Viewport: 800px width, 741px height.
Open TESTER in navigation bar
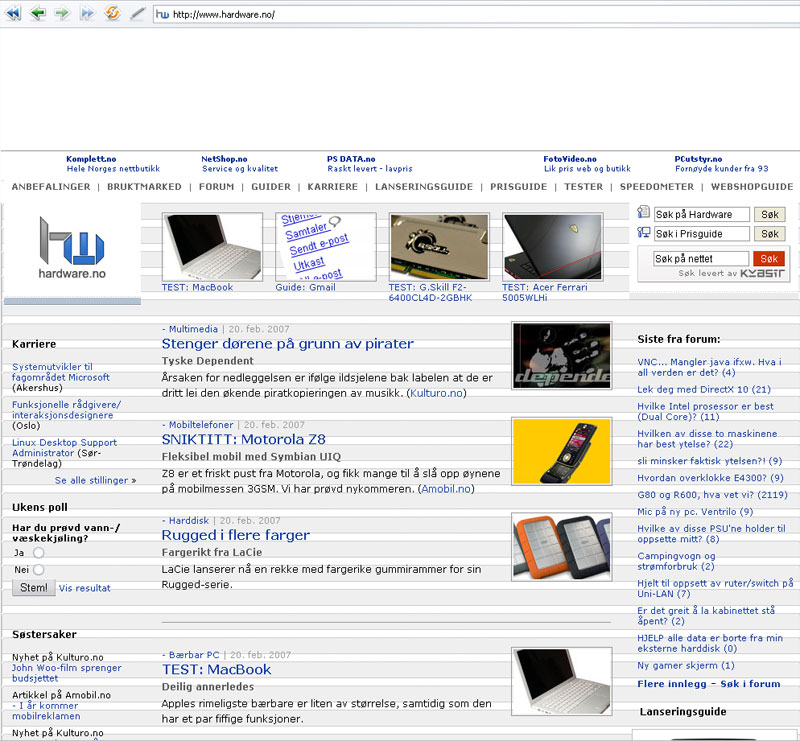point(583,187)
